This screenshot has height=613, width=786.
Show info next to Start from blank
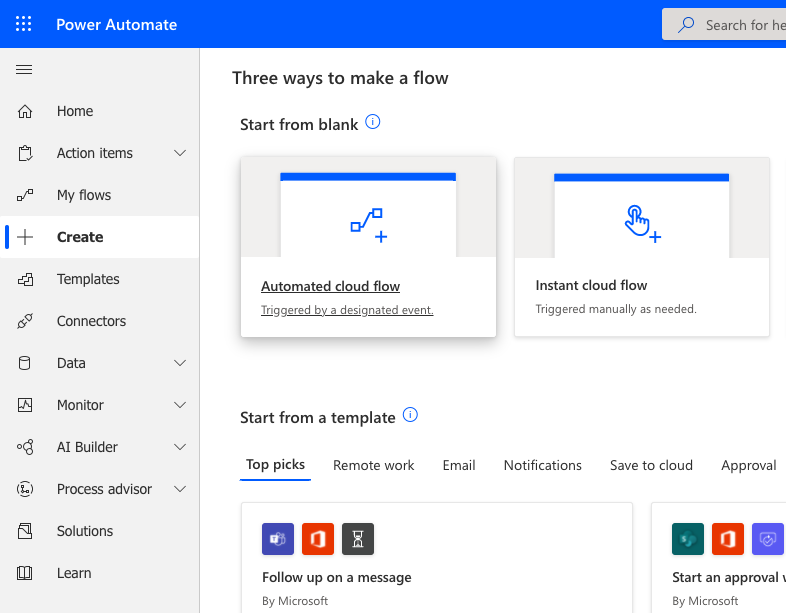(373, 122)
